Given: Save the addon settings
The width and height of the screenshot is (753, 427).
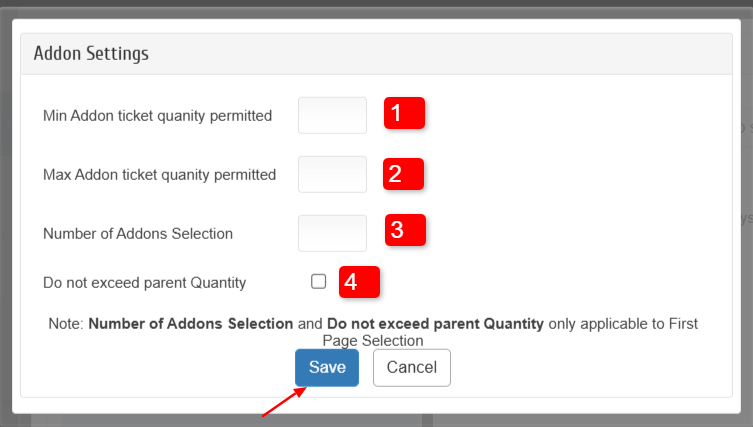Looking at the screenshot, I should pos(326,367).
